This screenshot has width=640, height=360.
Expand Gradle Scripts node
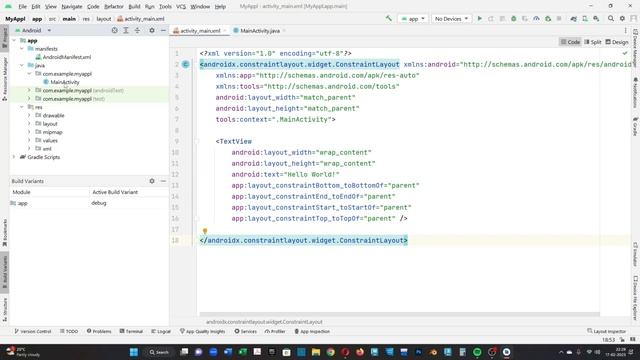point(14,157)
